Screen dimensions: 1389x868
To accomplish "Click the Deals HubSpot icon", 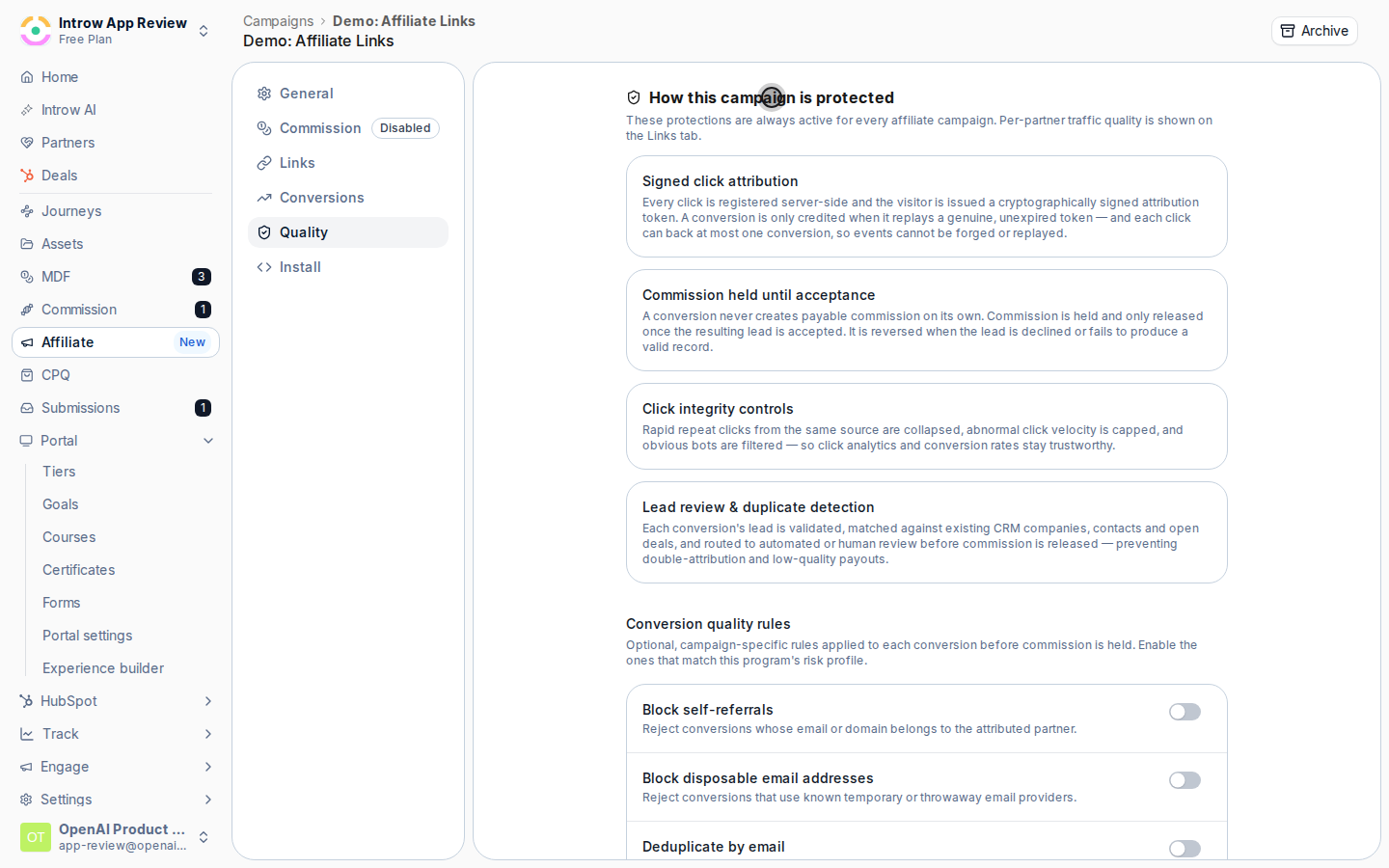I will (x=27, y=176).
